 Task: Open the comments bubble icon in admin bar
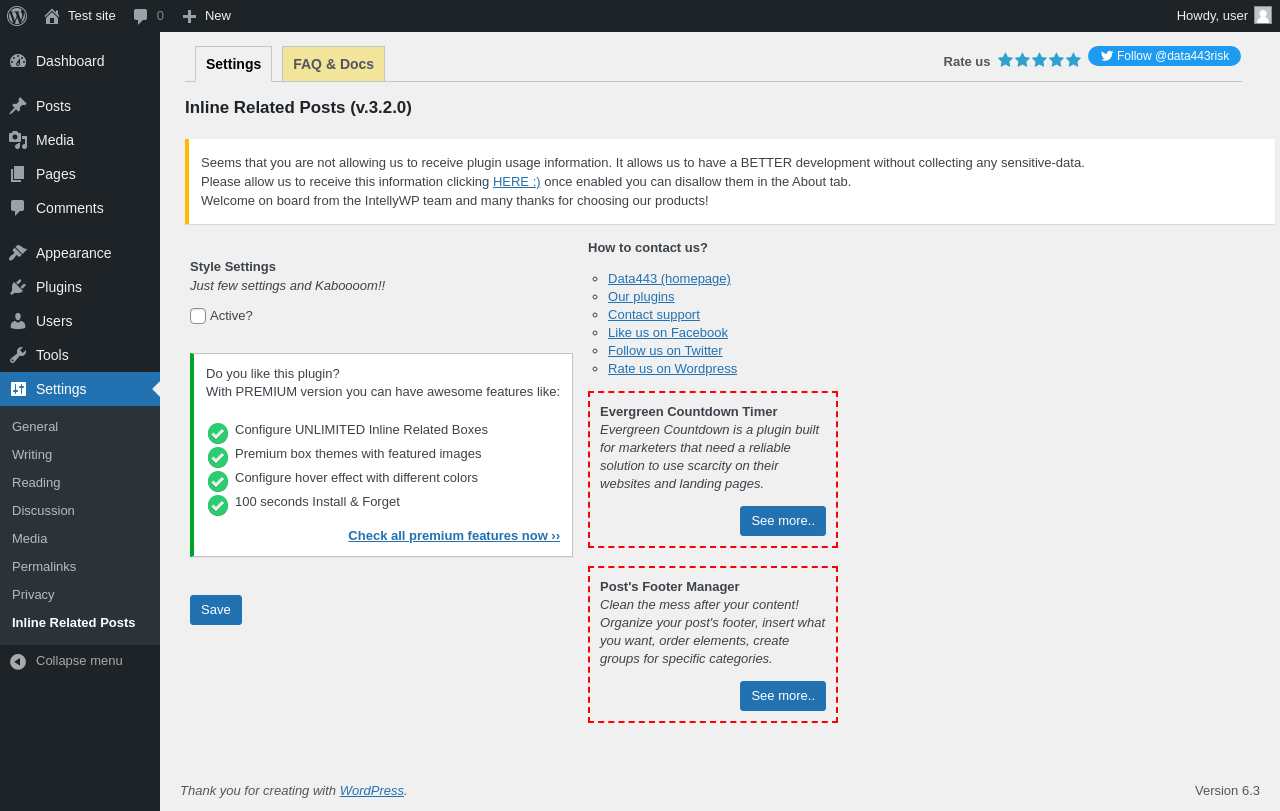(x=140, y=16)
